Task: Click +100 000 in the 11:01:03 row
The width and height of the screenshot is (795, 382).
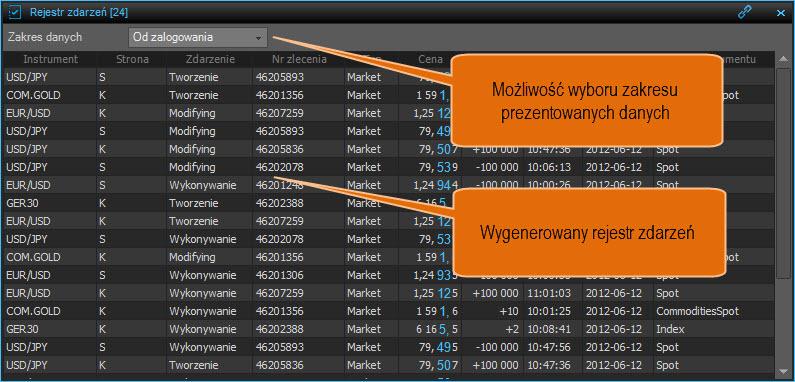Action: [495, 293]
